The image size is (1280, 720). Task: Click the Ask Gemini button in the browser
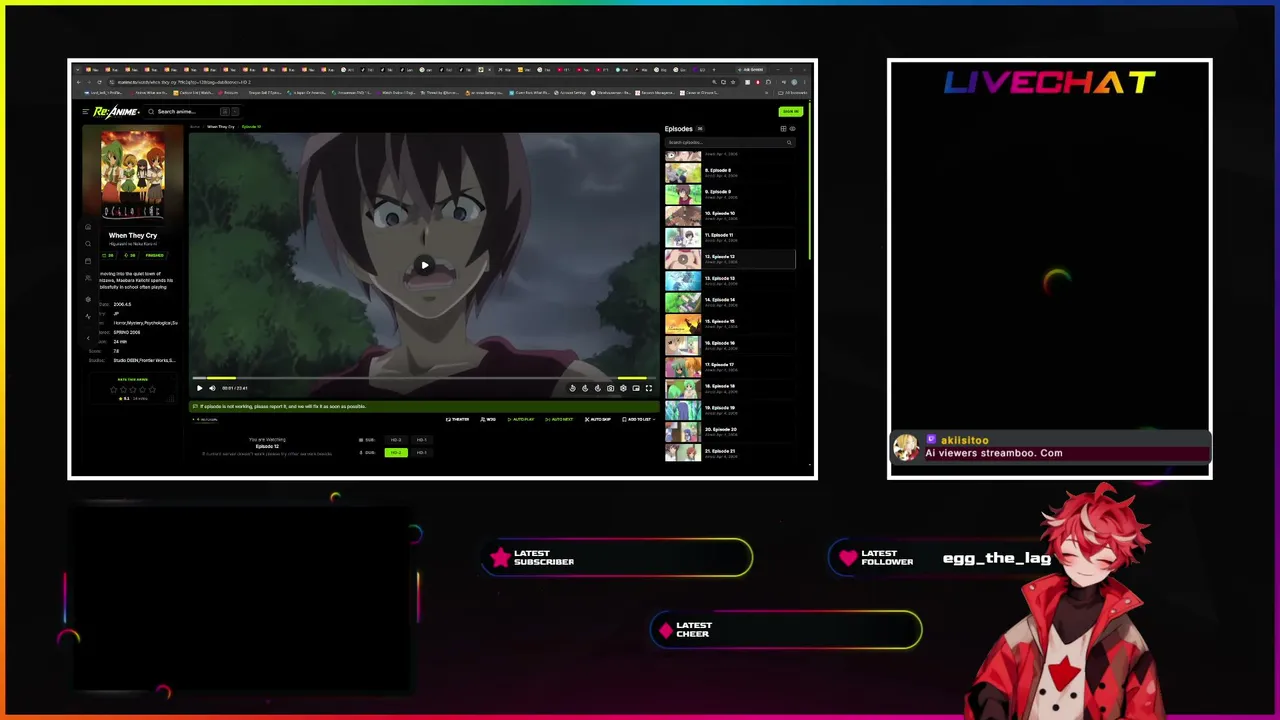pos(753,70)
